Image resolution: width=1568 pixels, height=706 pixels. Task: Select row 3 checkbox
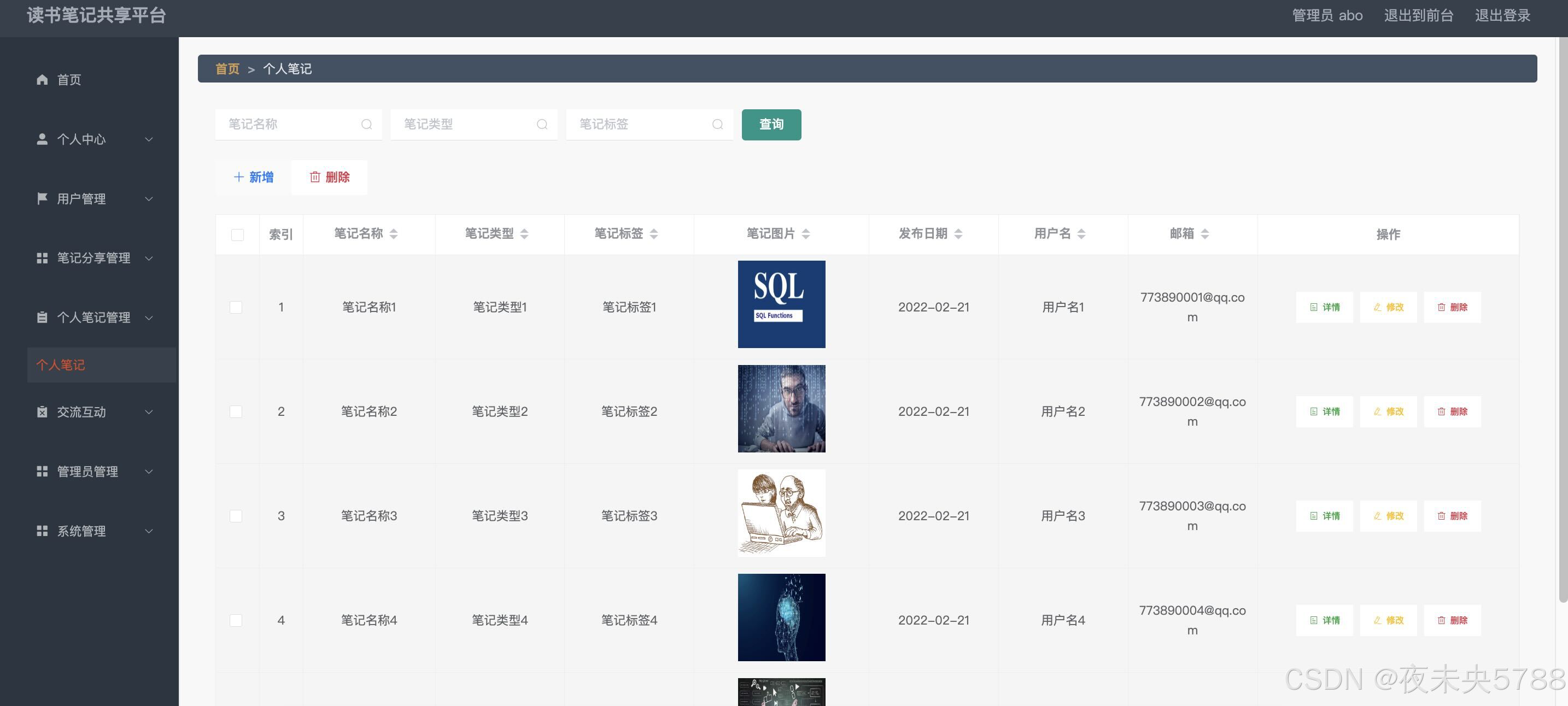point(236,516)
